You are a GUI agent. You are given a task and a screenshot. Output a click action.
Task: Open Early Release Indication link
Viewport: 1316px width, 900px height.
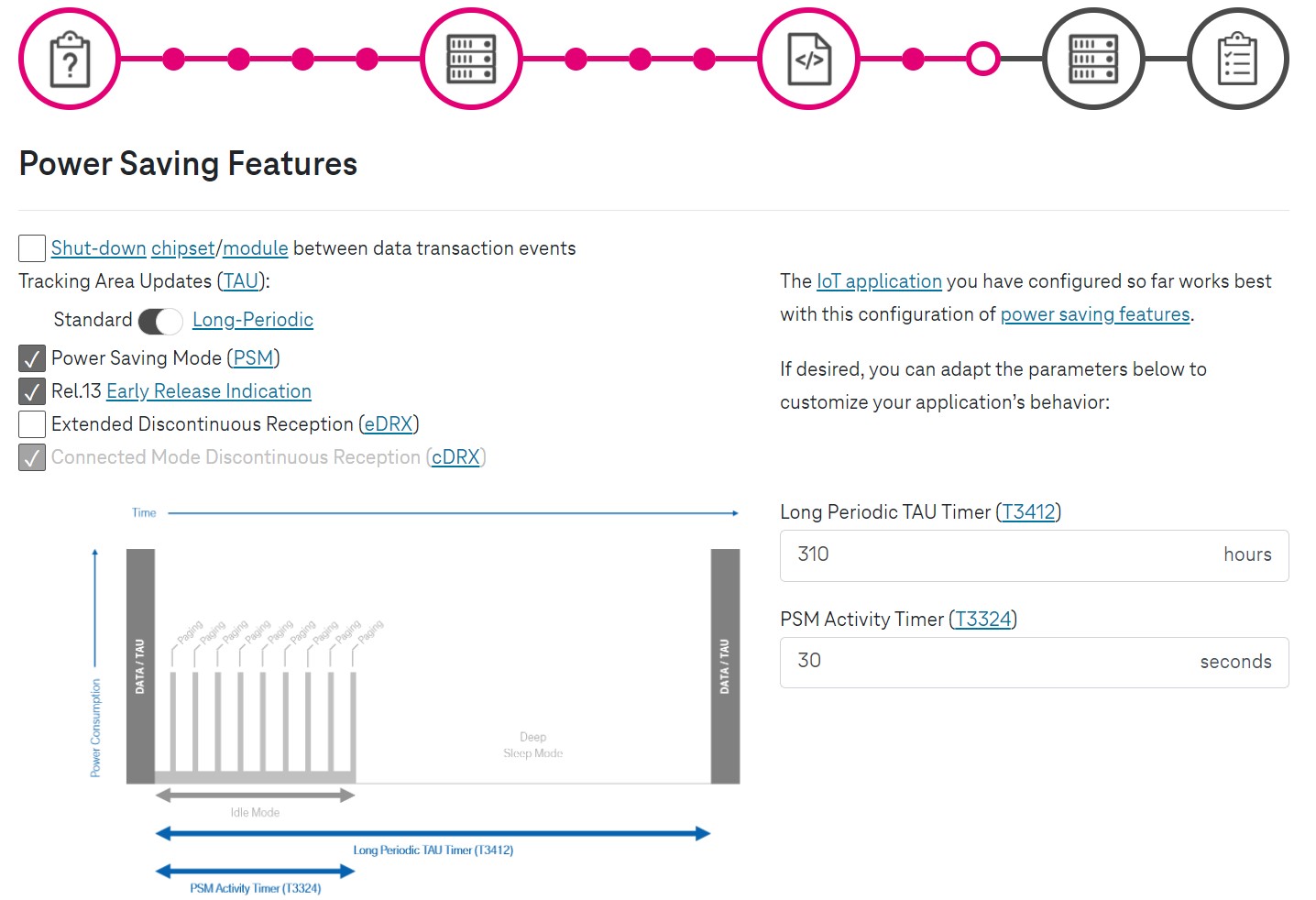209,391
